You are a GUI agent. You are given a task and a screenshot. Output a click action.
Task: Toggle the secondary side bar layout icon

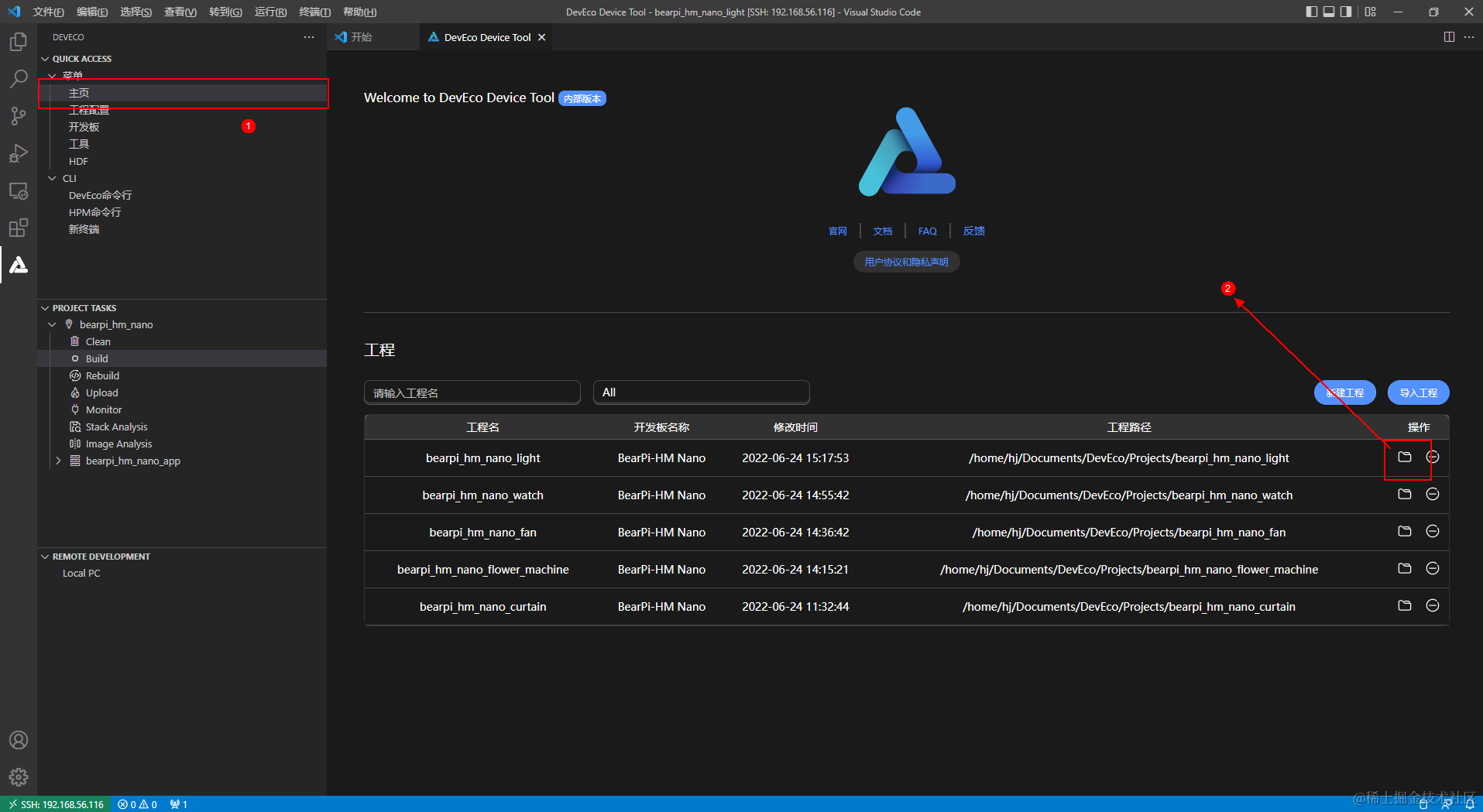tap(1347, 12)
